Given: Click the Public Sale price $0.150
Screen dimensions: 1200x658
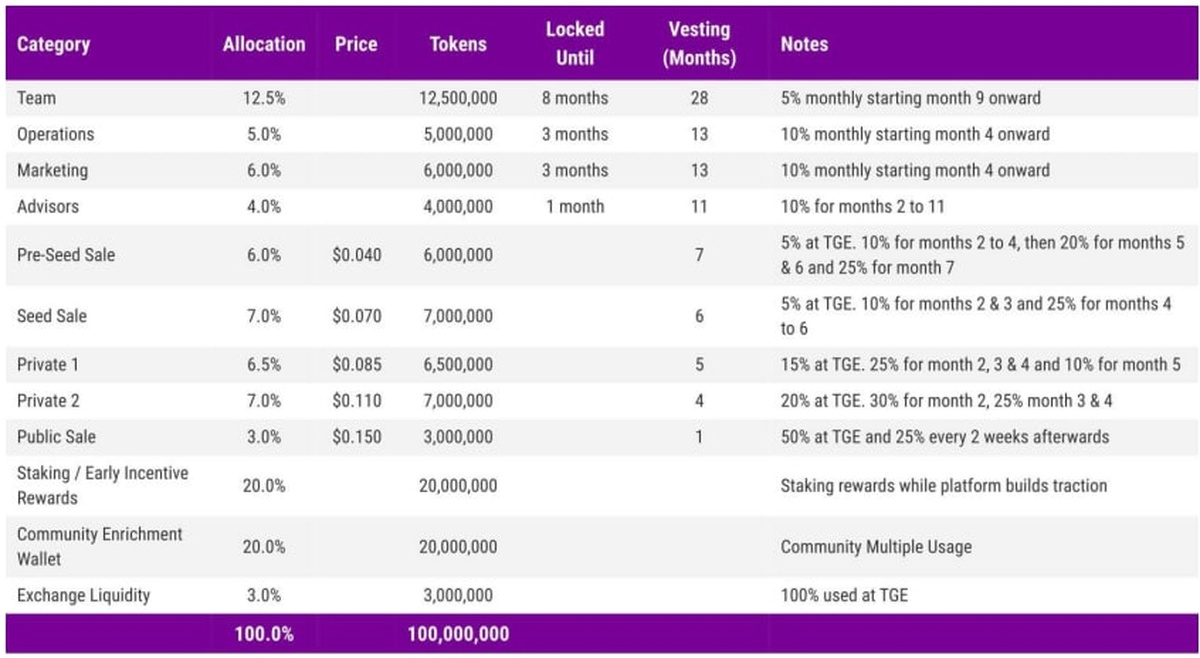Looking at the screenshot, I should coord(357,437).
